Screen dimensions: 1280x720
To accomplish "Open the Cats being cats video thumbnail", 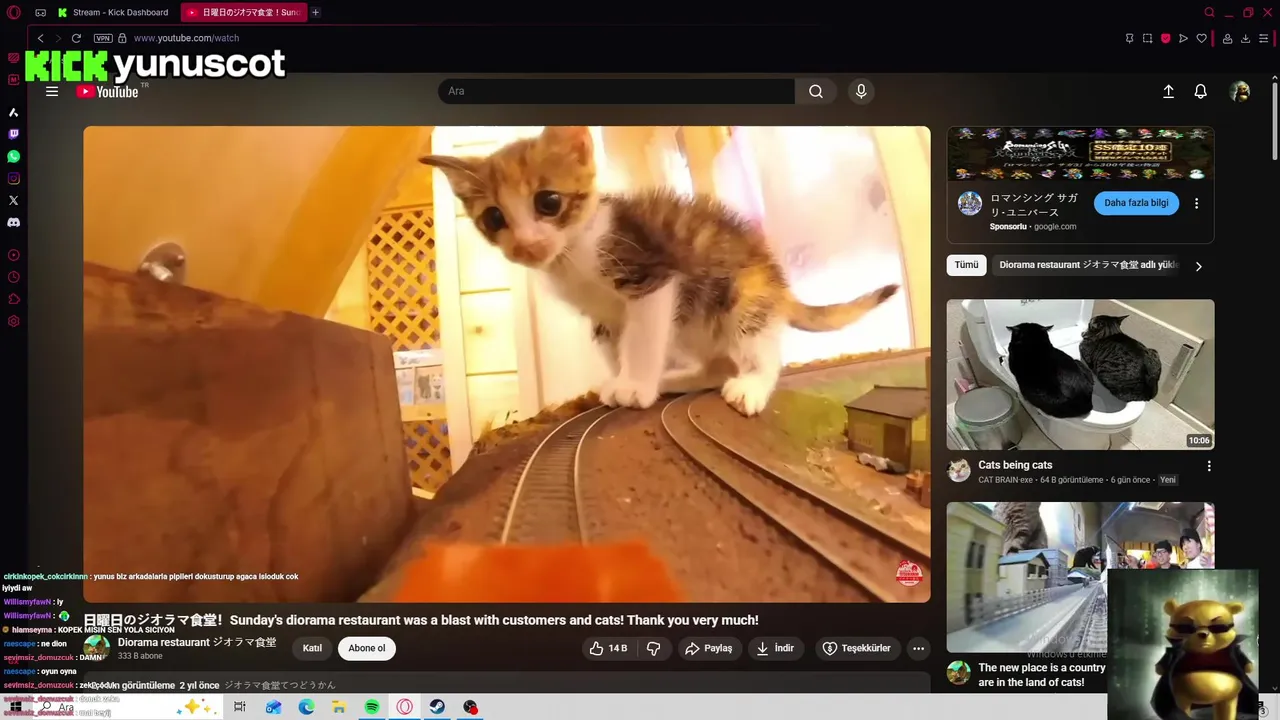I will [1080, 374].
